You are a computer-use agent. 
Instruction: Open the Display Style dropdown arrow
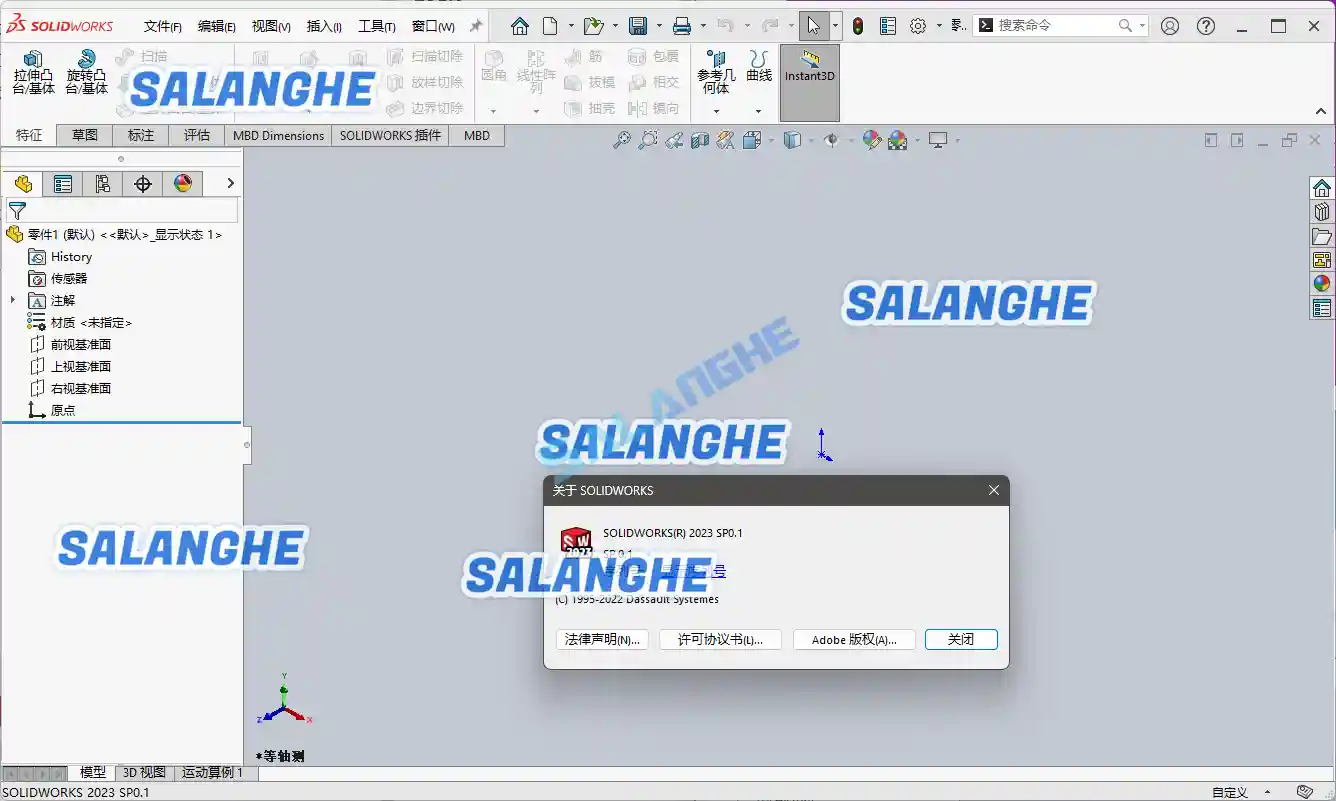pos(812,140)
